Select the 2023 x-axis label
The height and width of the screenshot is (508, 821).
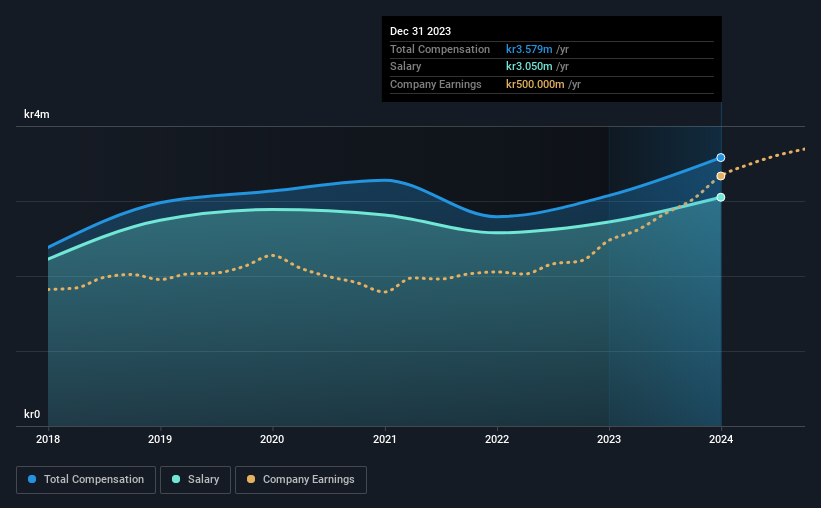(x=608, y=439)
